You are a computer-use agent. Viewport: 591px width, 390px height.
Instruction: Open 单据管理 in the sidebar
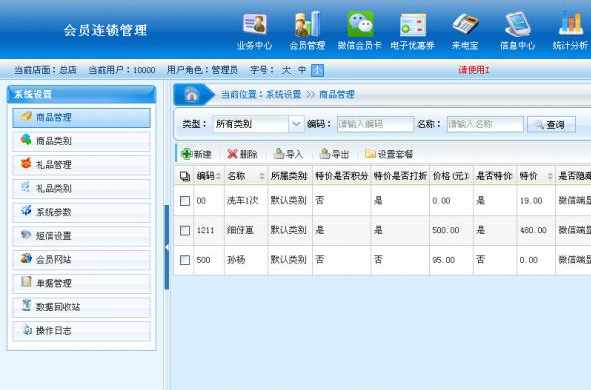click(x=81, y=283)
